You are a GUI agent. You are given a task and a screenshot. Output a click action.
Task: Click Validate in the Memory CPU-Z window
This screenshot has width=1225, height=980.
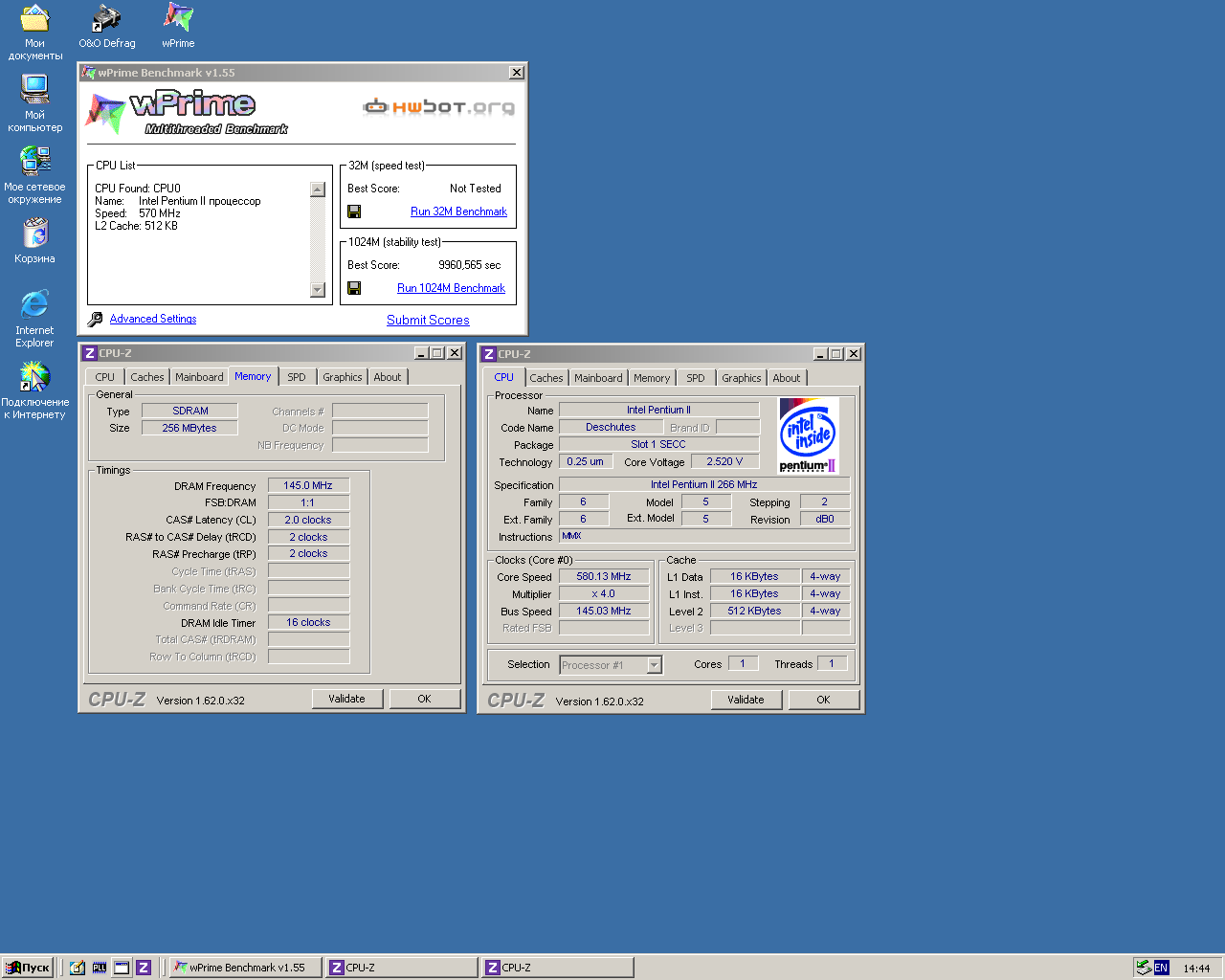[x=346, y=699]
